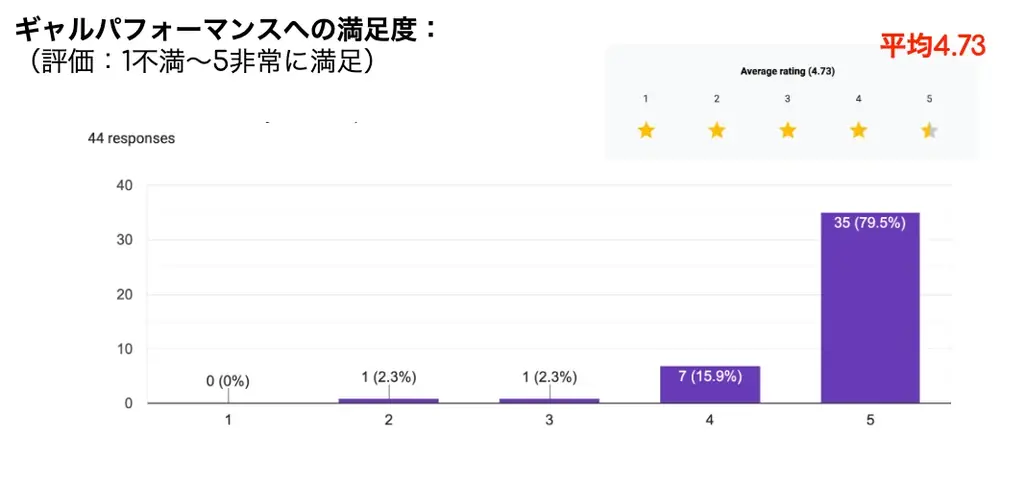Screen dimensions: 1024x484
Task: Click the y-axis value '40'
Action: pos(125,185)
